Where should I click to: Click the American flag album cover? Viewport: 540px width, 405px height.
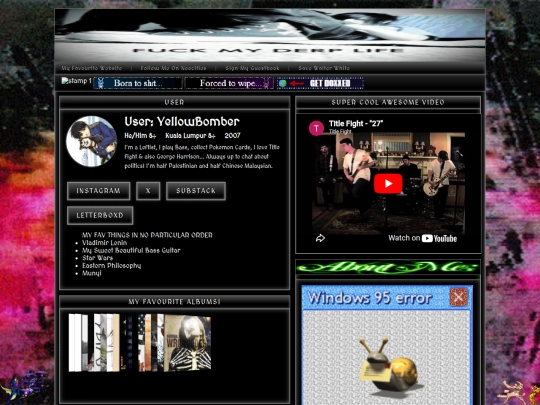click(142, 343)
